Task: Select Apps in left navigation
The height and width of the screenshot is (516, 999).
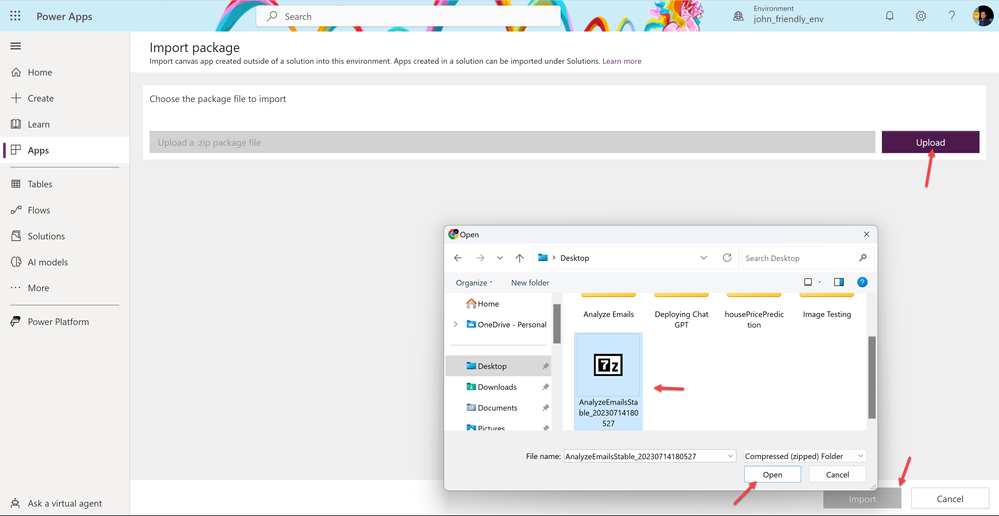Action: (x=64, y=150)
